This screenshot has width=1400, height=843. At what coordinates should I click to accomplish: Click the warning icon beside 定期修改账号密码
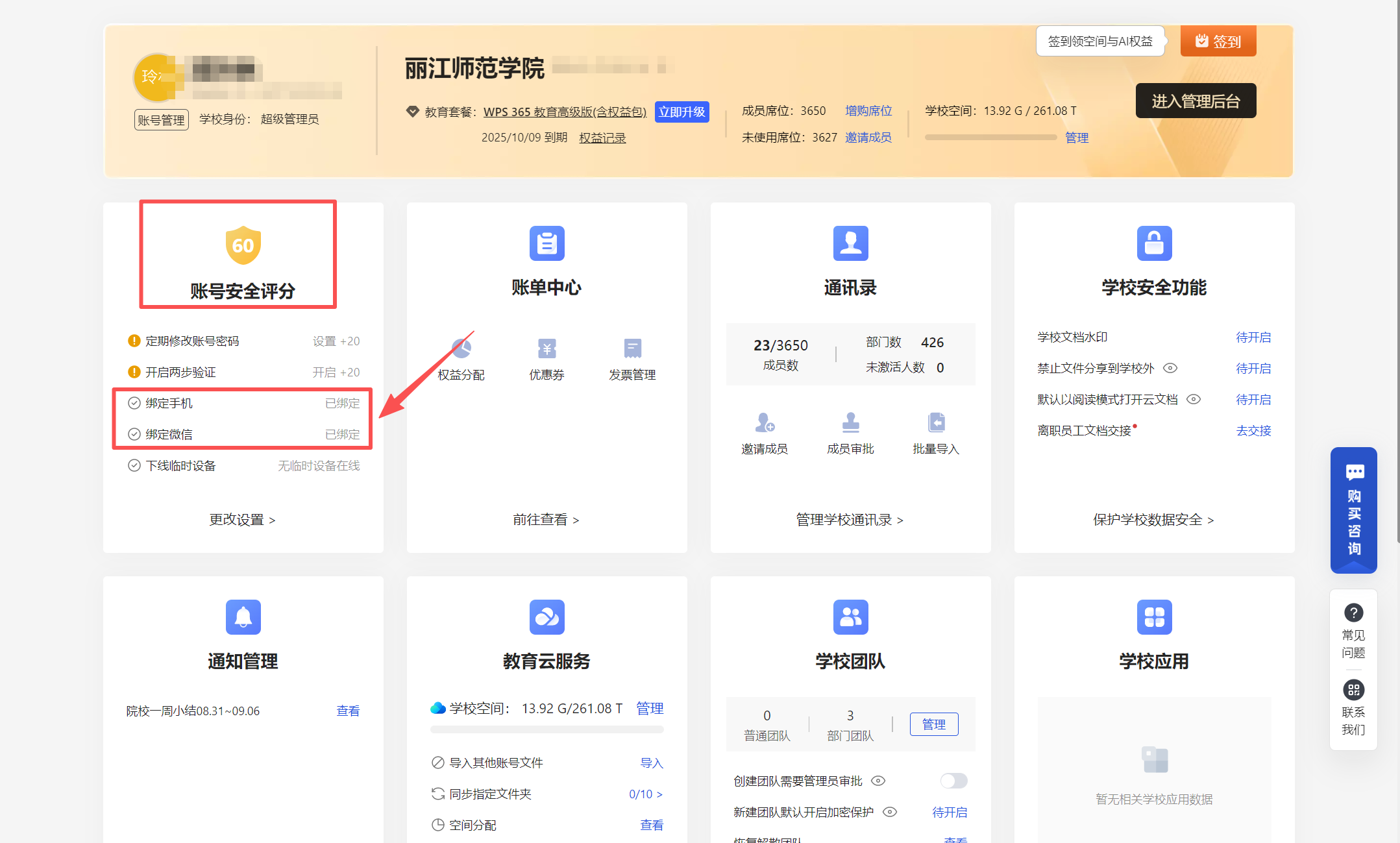(134, 341)
